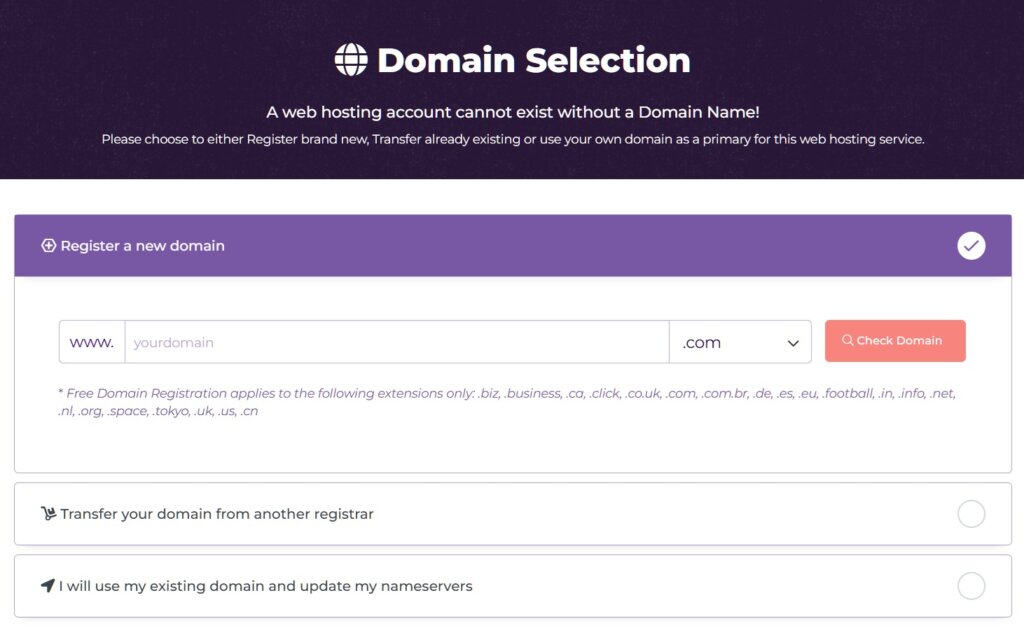Click the plus icon on Register a new domain
This screenshot has height=628, width=1024.
click(48, 246)
